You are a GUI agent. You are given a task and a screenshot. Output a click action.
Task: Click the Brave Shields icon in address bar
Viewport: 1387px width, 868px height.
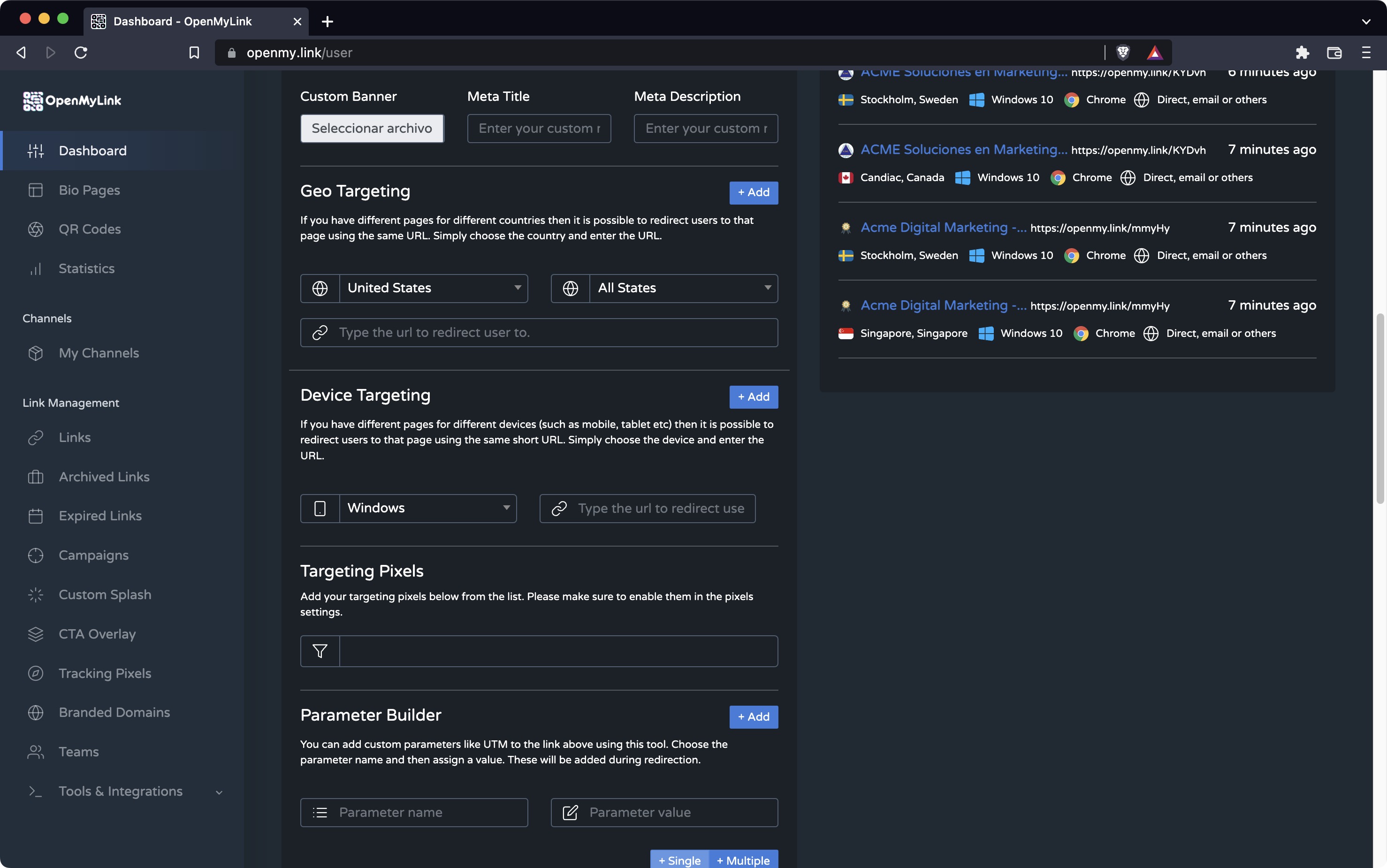(1123, 53)
